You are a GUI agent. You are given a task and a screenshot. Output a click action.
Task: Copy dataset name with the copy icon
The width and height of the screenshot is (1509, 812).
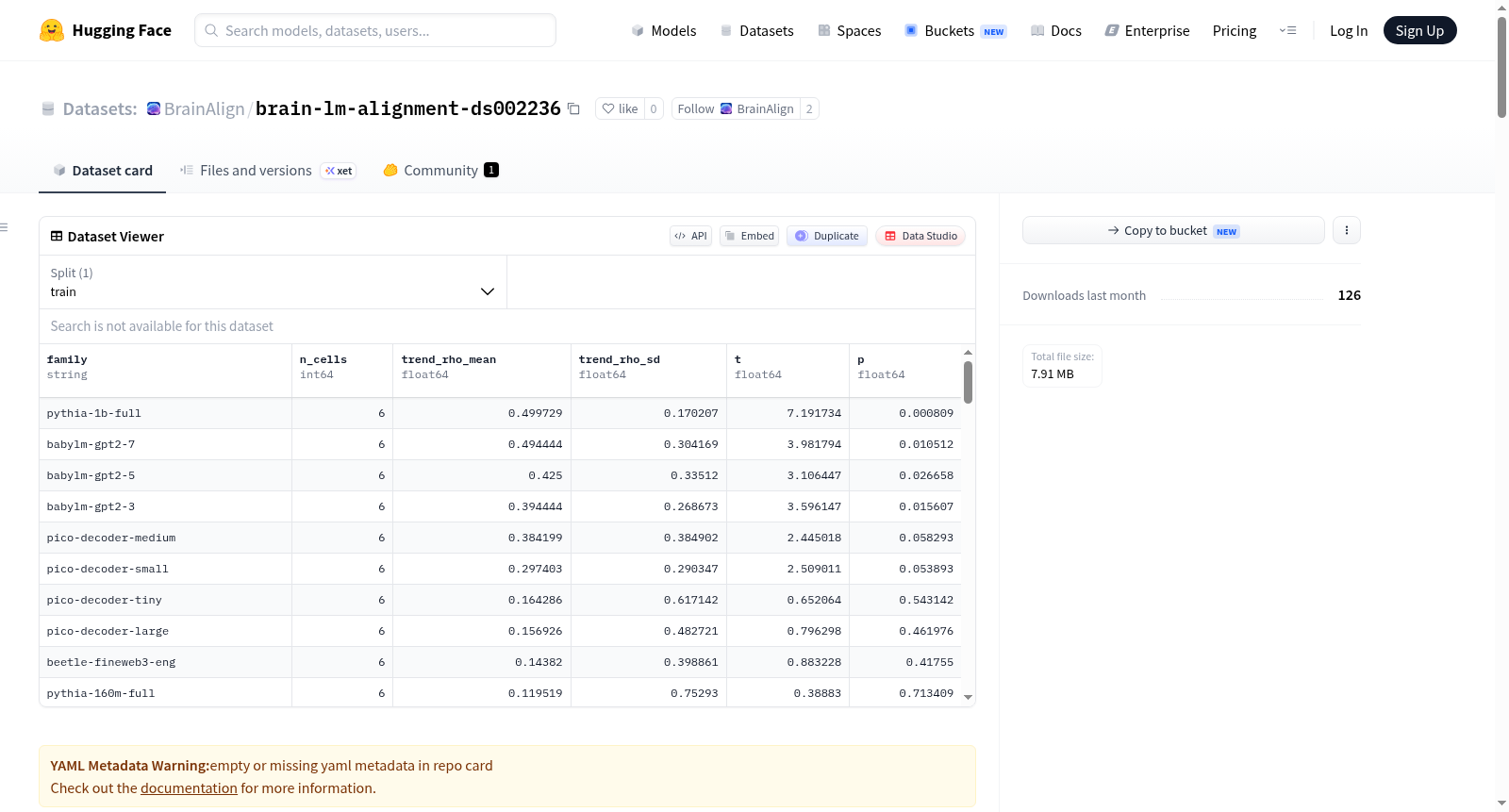[573, 108]
